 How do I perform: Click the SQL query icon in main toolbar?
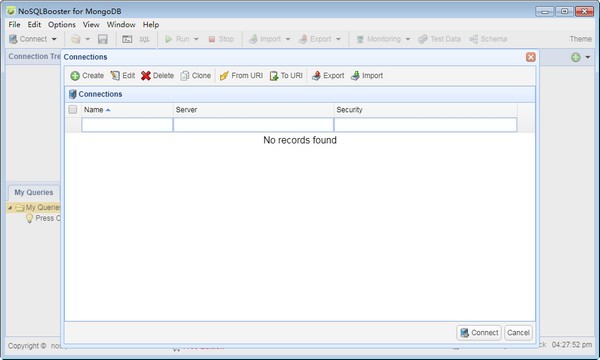[144, 39]
